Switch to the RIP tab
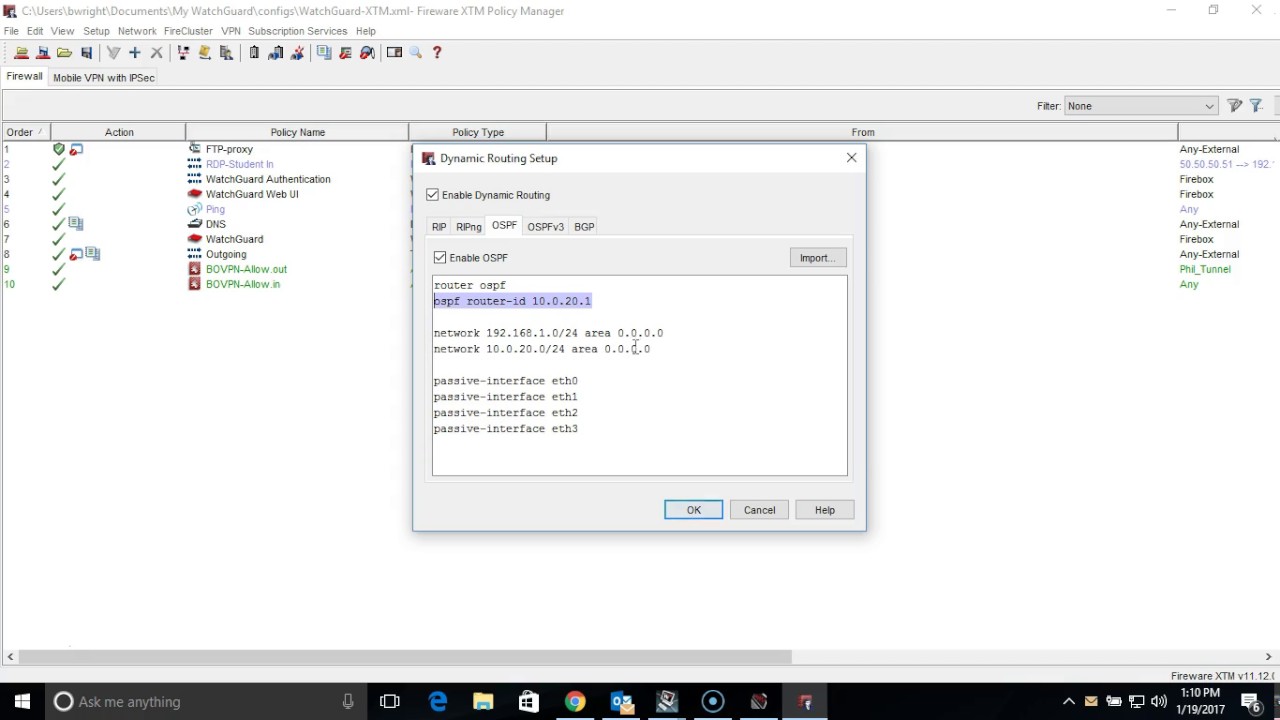This screenshot has height=720, width=1280. [439, 227]
